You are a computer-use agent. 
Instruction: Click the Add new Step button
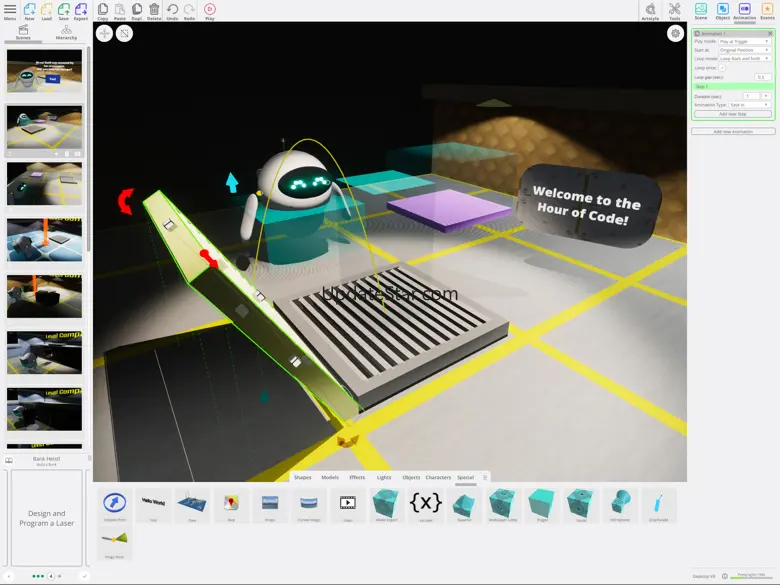pos(733,114)
